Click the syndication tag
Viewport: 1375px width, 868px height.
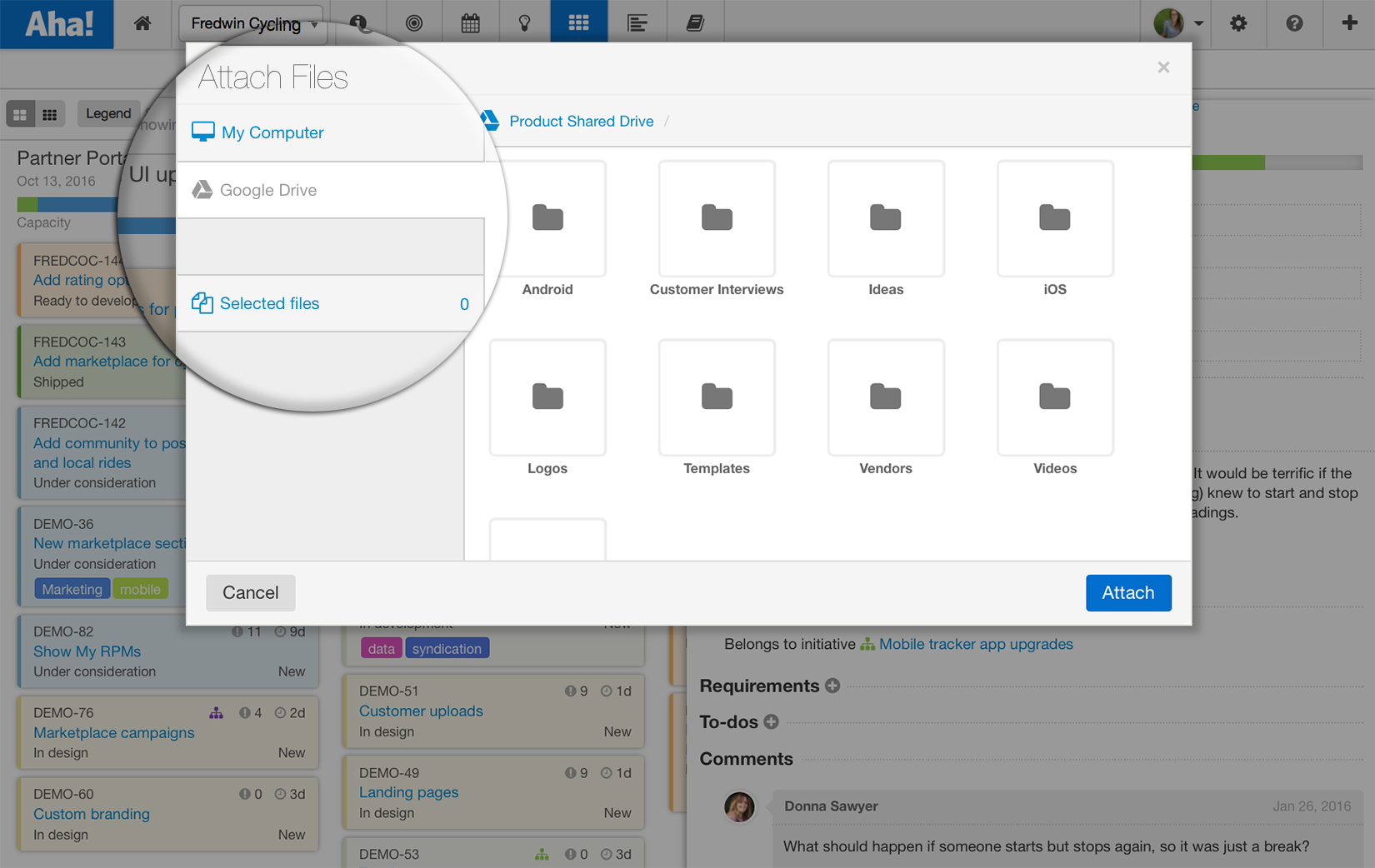[x=447, y=649]
